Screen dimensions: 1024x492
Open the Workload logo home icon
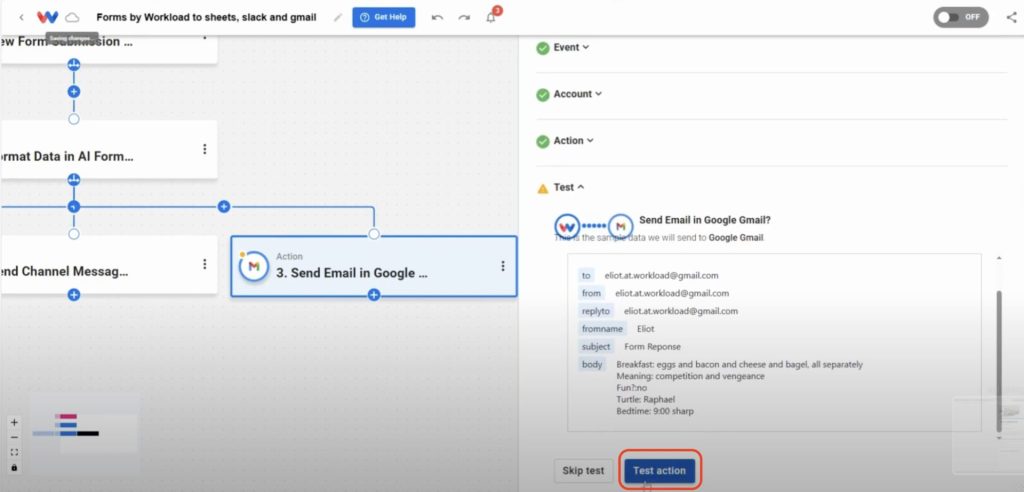[47, 18]
